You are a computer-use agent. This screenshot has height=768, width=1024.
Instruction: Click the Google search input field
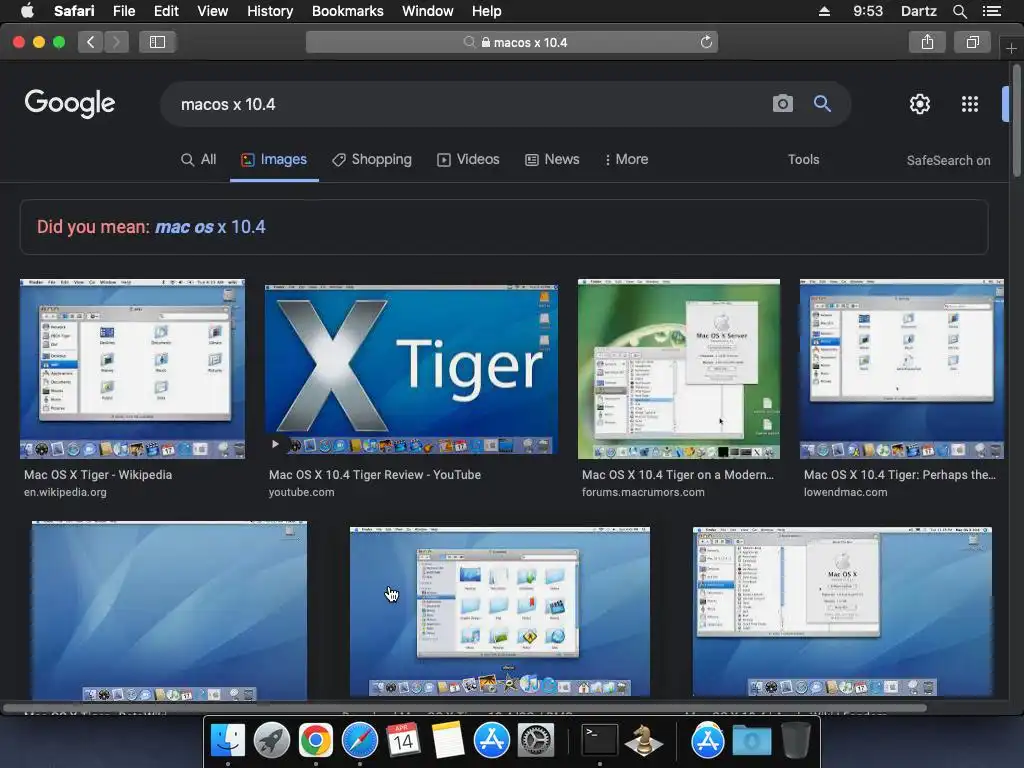[x=470, y=104]
